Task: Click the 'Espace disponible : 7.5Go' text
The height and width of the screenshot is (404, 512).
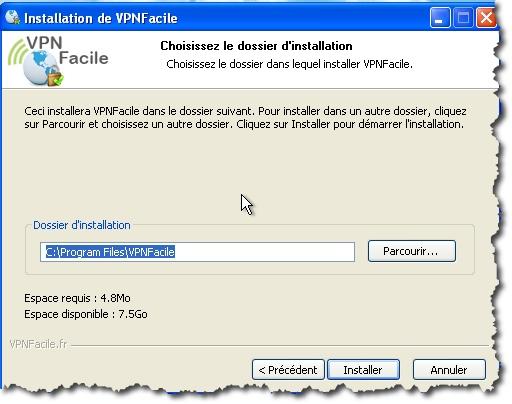Action: [x=86, y=314]
